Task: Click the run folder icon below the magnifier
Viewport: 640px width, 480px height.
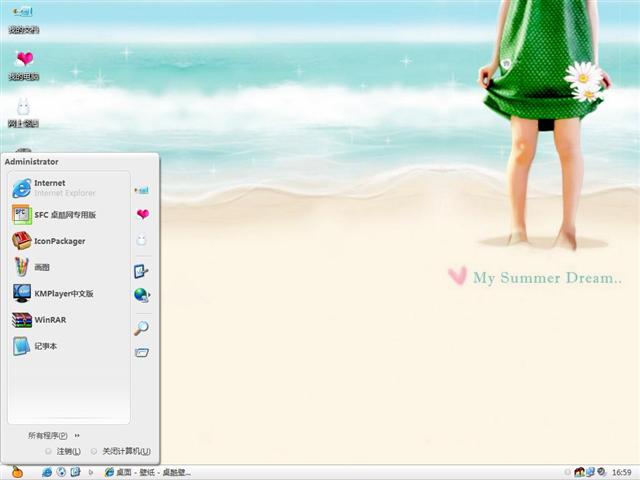Action: tap(142, 352)
